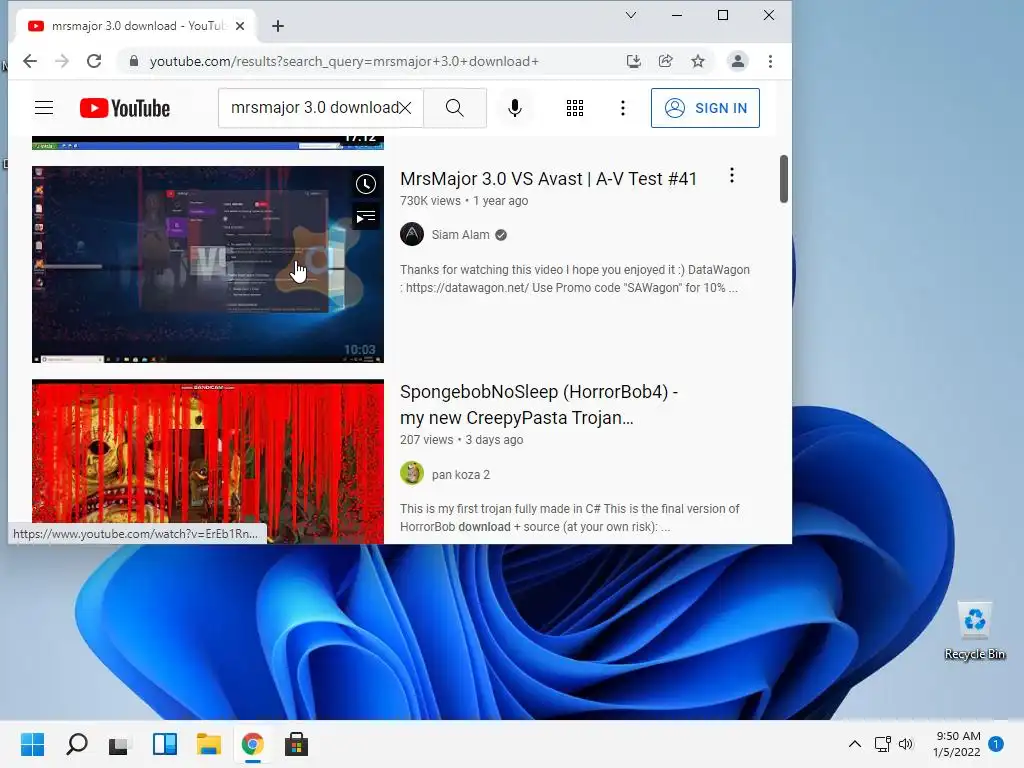
Task: Open the Chrome profile avatar
Action: coord(738,61)
